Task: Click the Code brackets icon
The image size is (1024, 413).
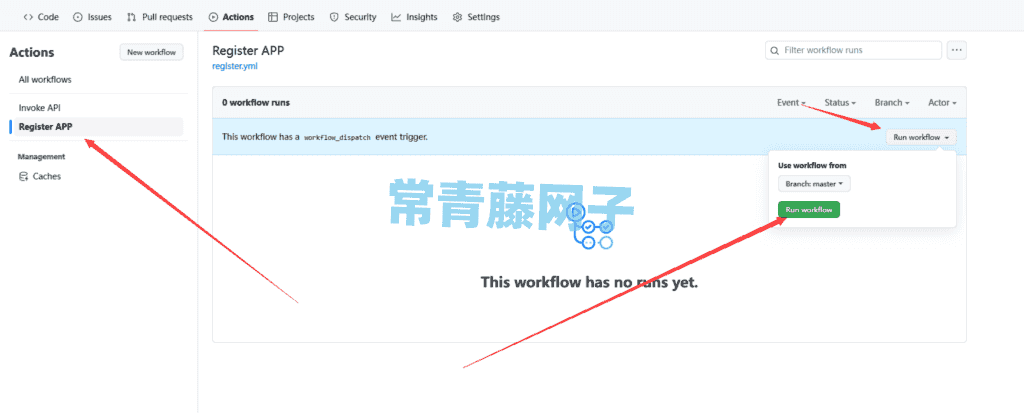Action: coord(28,17)
